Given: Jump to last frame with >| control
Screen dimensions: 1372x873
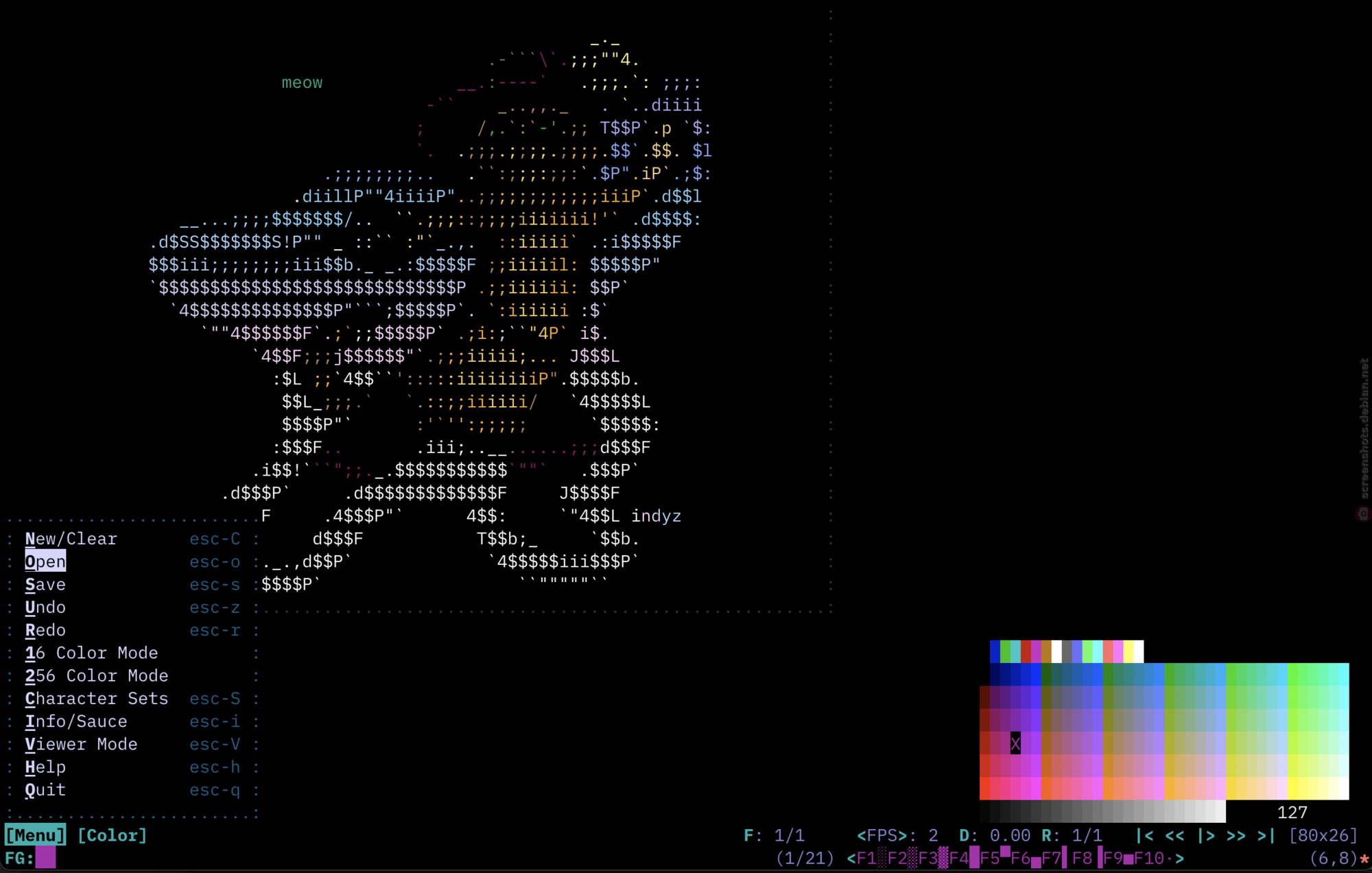Looking at the screenshot, I should [x=1266, y=835].
